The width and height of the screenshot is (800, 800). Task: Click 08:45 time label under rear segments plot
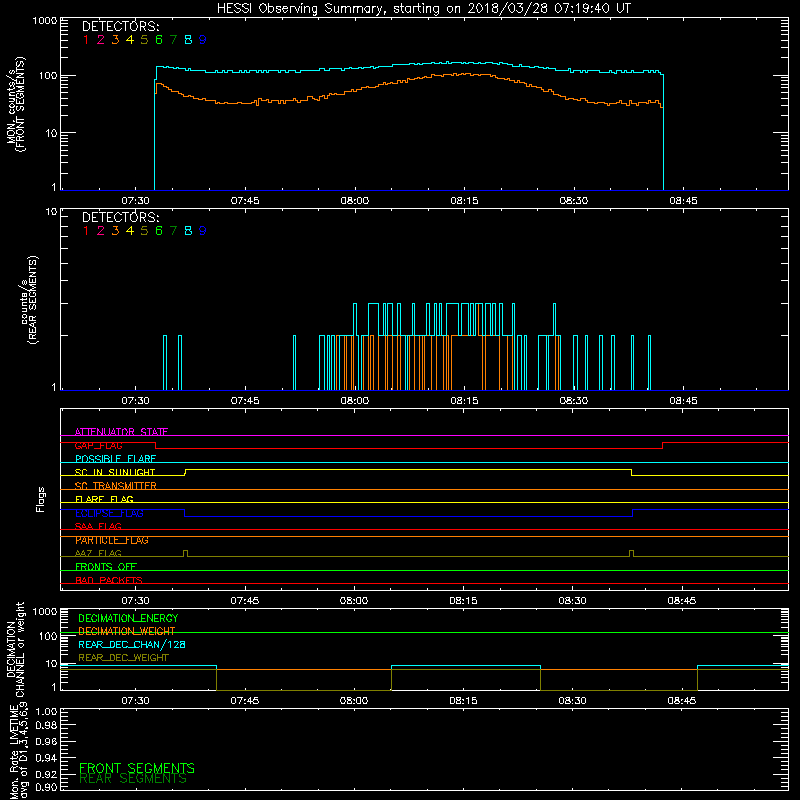(x=683, y=401)
